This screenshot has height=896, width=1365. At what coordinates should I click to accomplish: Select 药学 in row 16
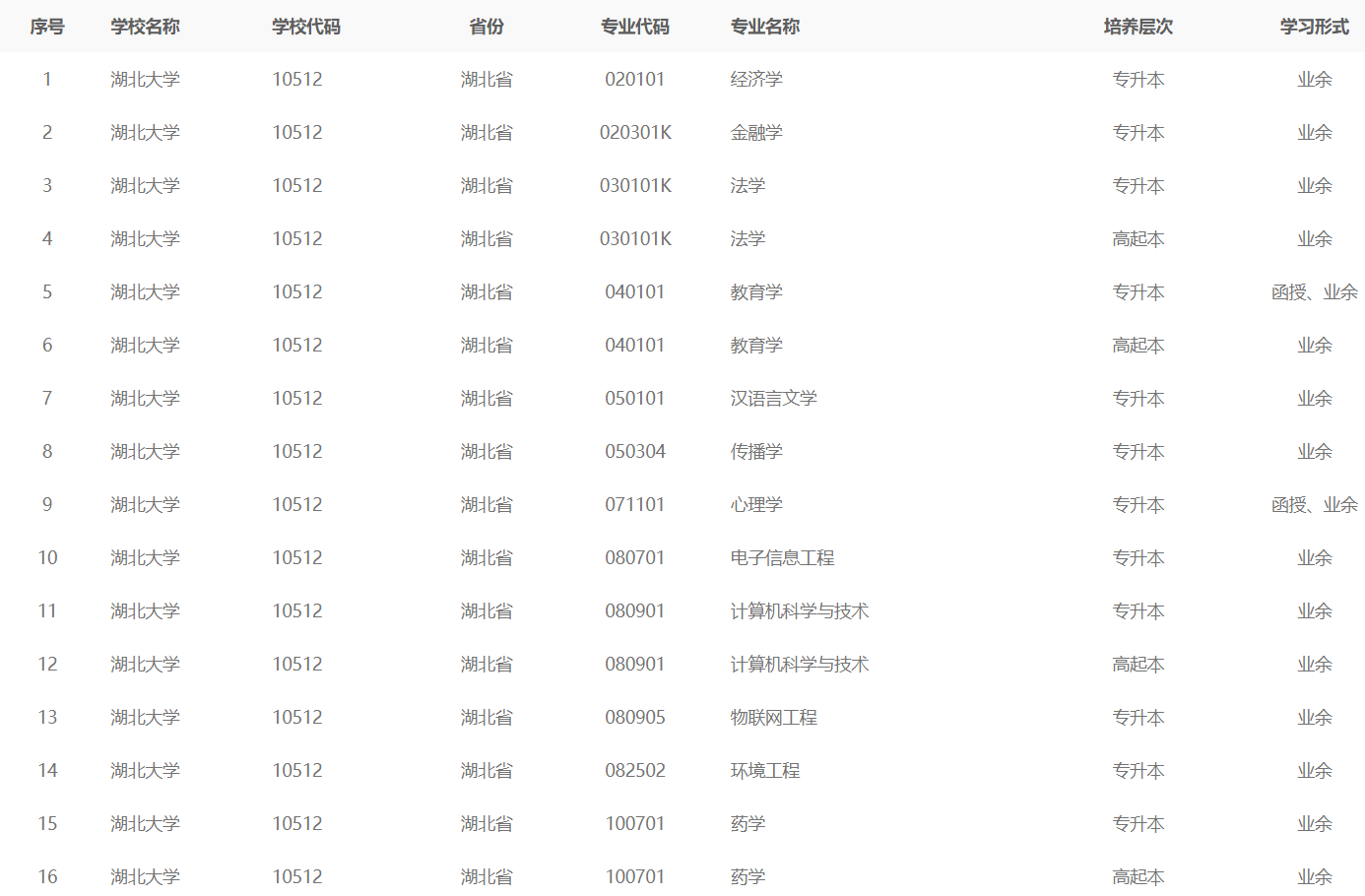coord(747,877)
